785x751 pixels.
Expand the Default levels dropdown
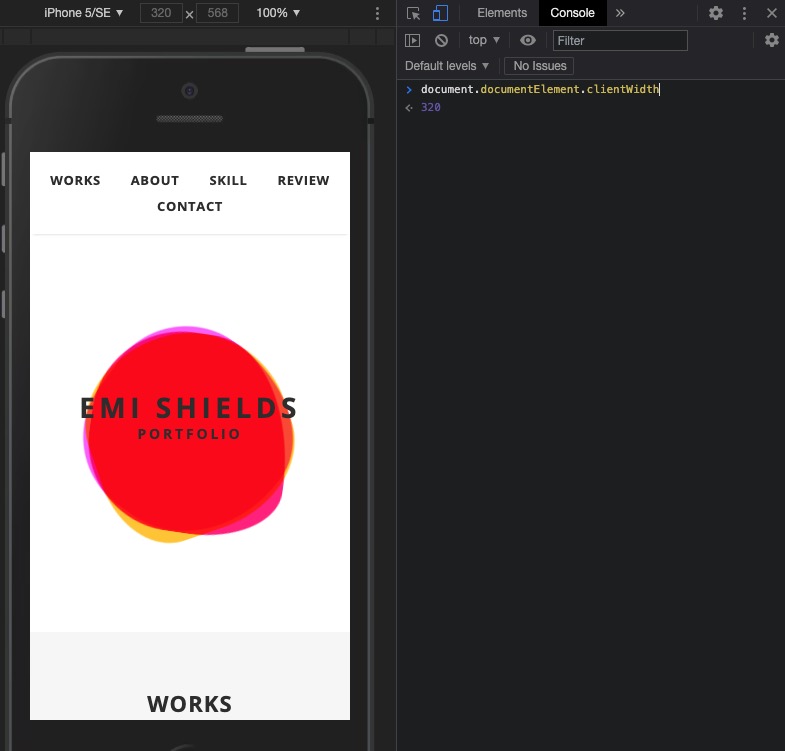[x=447, y=66]
